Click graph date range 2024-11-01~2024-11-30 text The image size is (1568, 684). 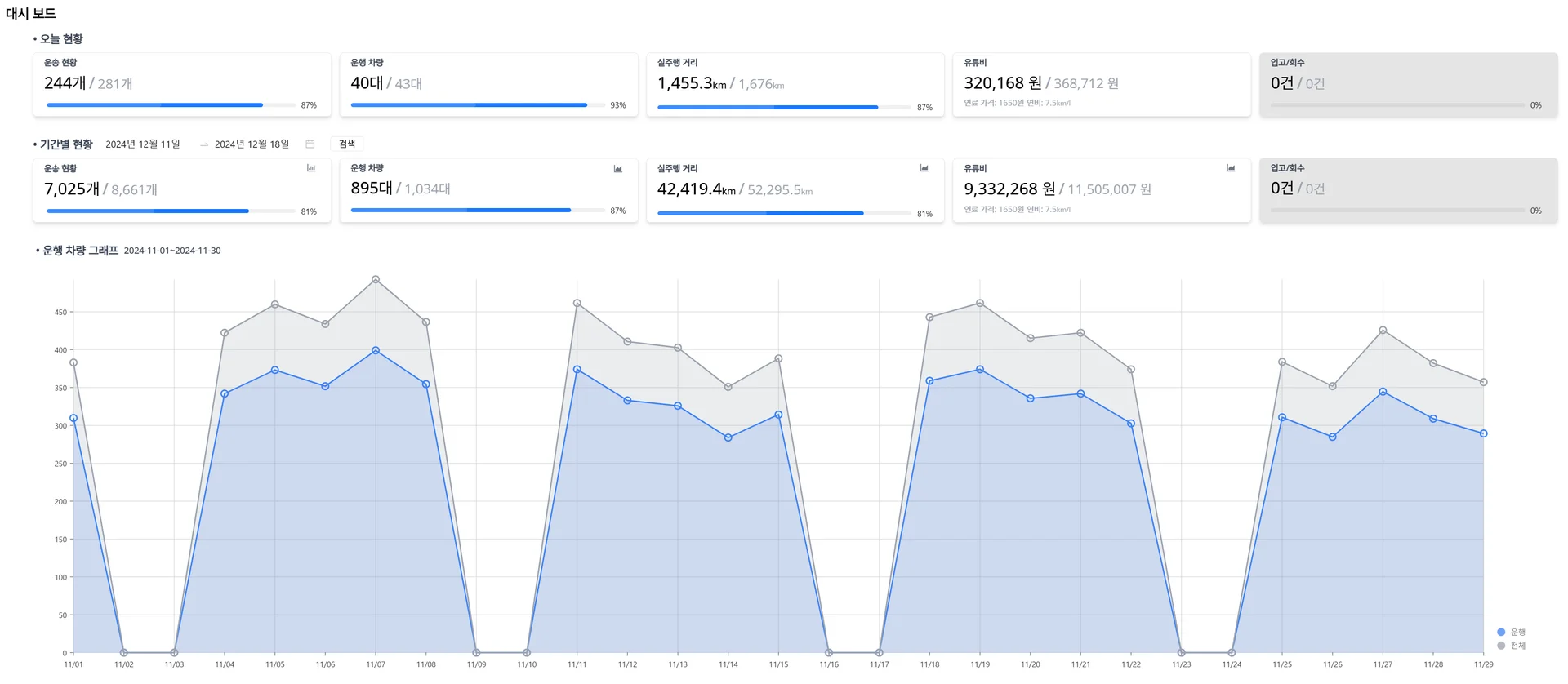coord(172,251)
